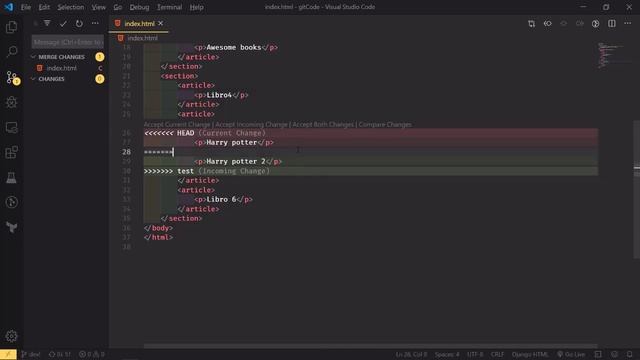Click Accept Current Change link

[x=177, y=124]
